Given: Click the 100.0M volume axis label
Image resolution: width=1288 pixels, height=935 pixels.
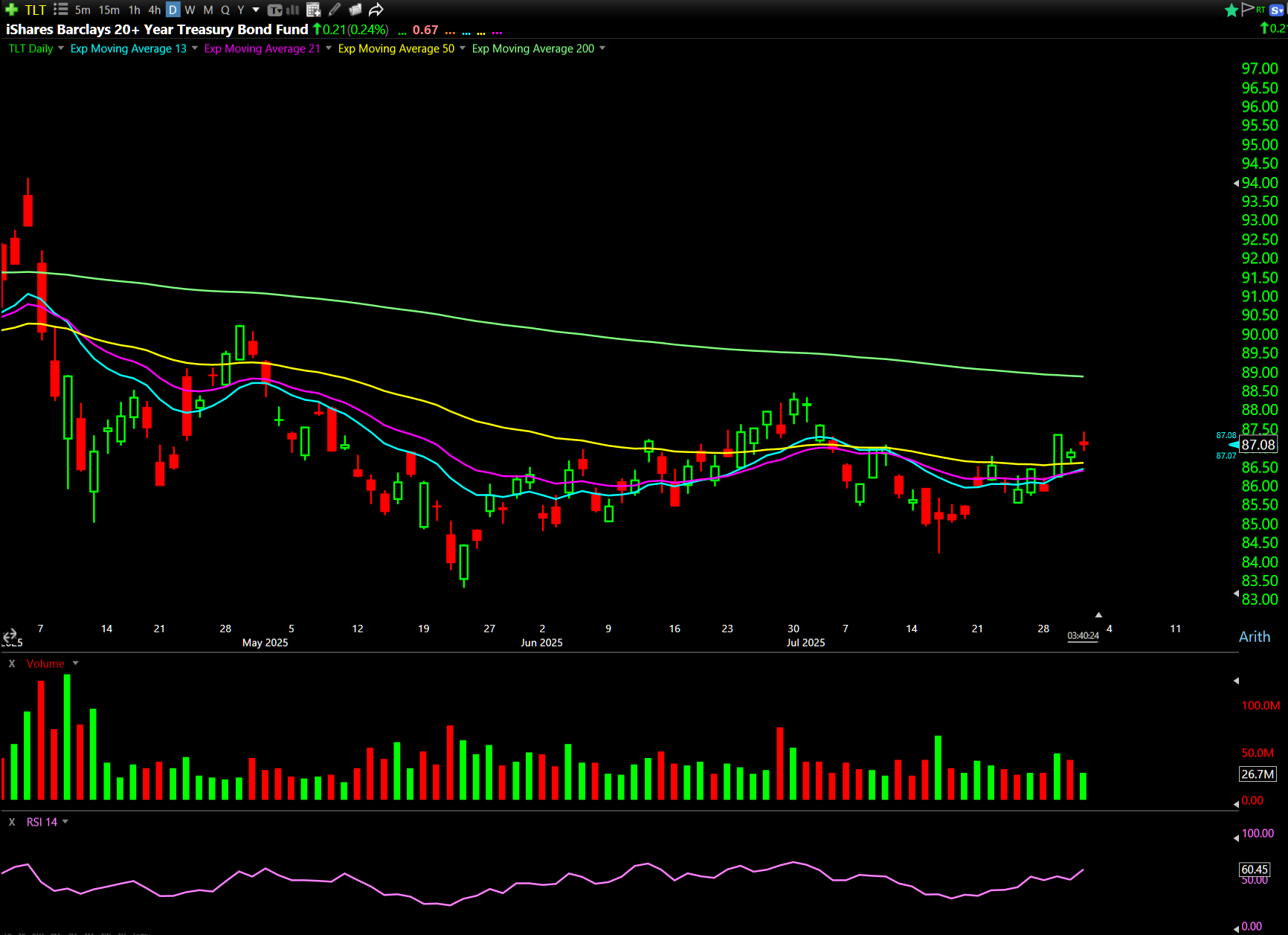Looking at the screenshot, I should click(x=1260, y=705).
